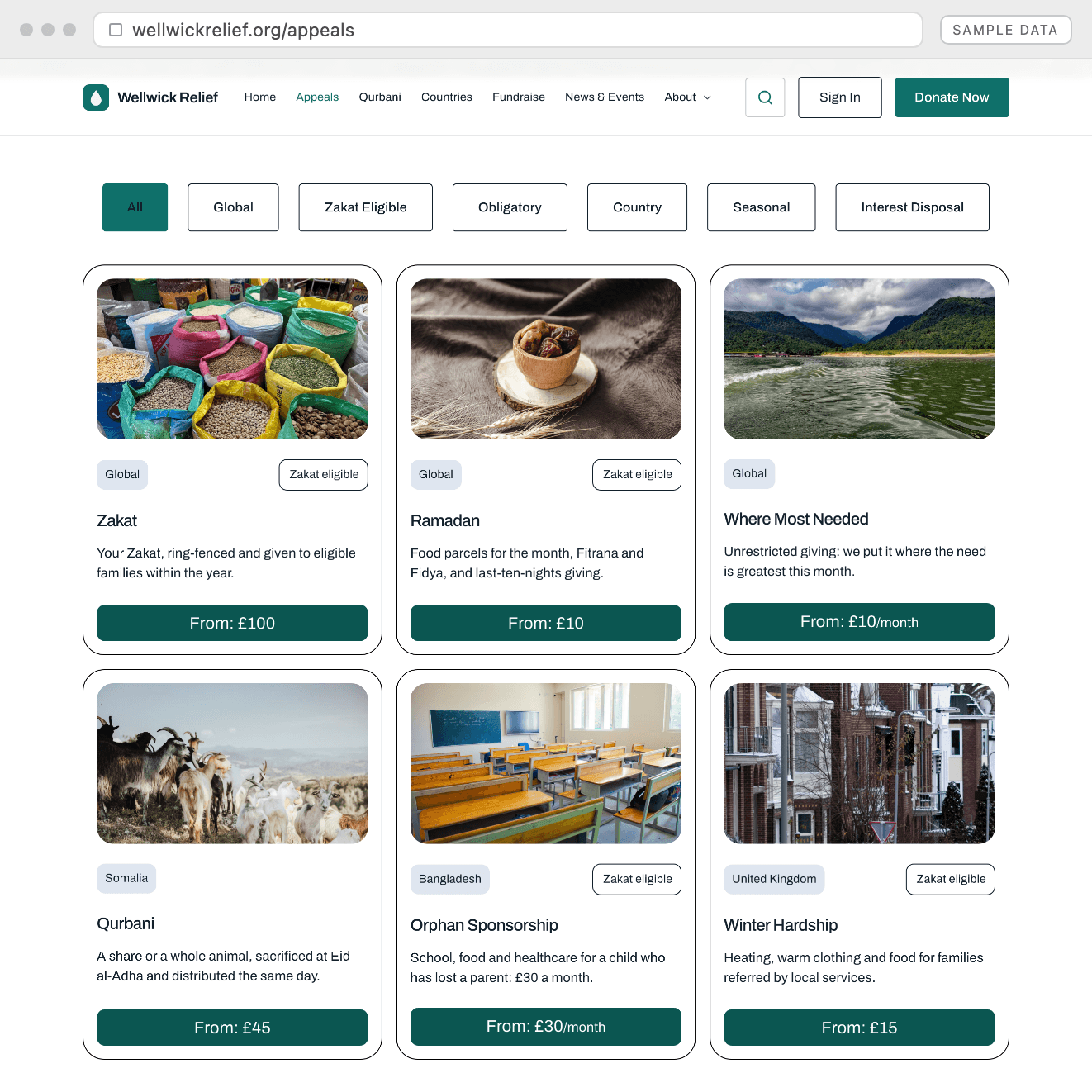Open the Zakat grain sacks image
This screenshot has width=1092, height=1092.
tap(232, 358)
